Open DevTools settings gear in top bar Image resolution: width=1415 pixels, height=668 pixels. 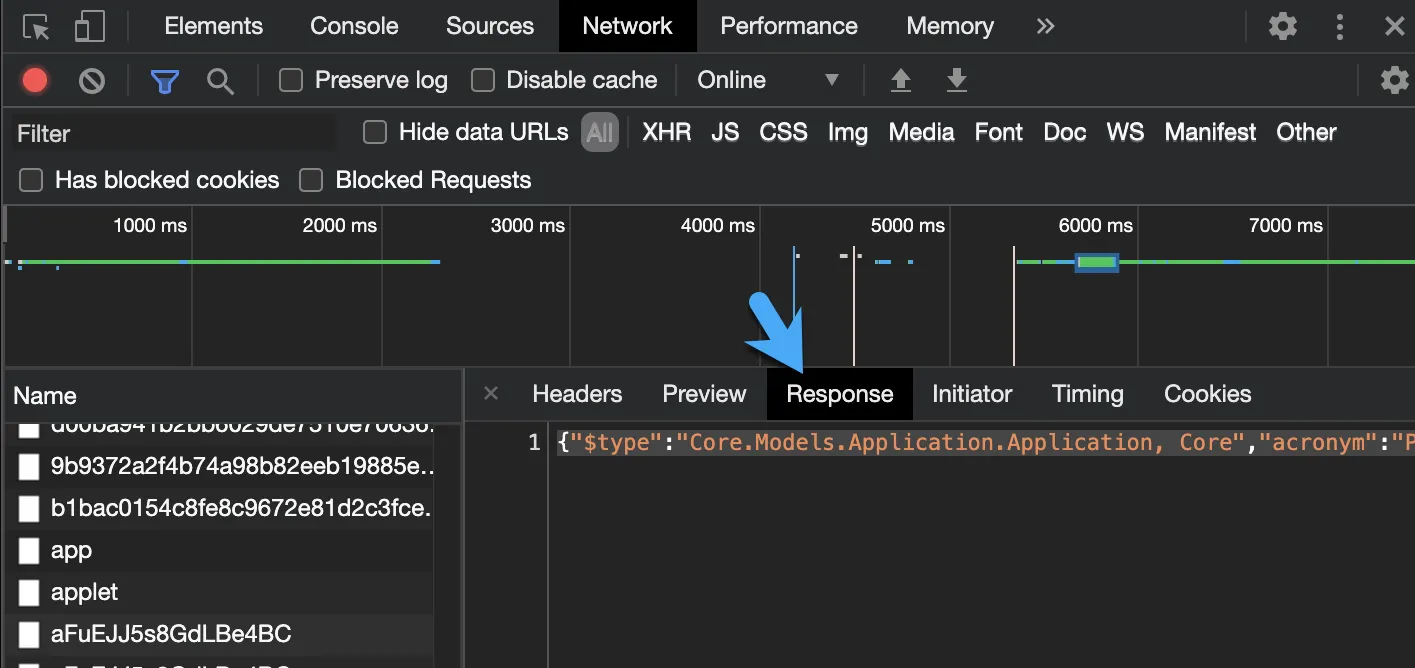1282,26
